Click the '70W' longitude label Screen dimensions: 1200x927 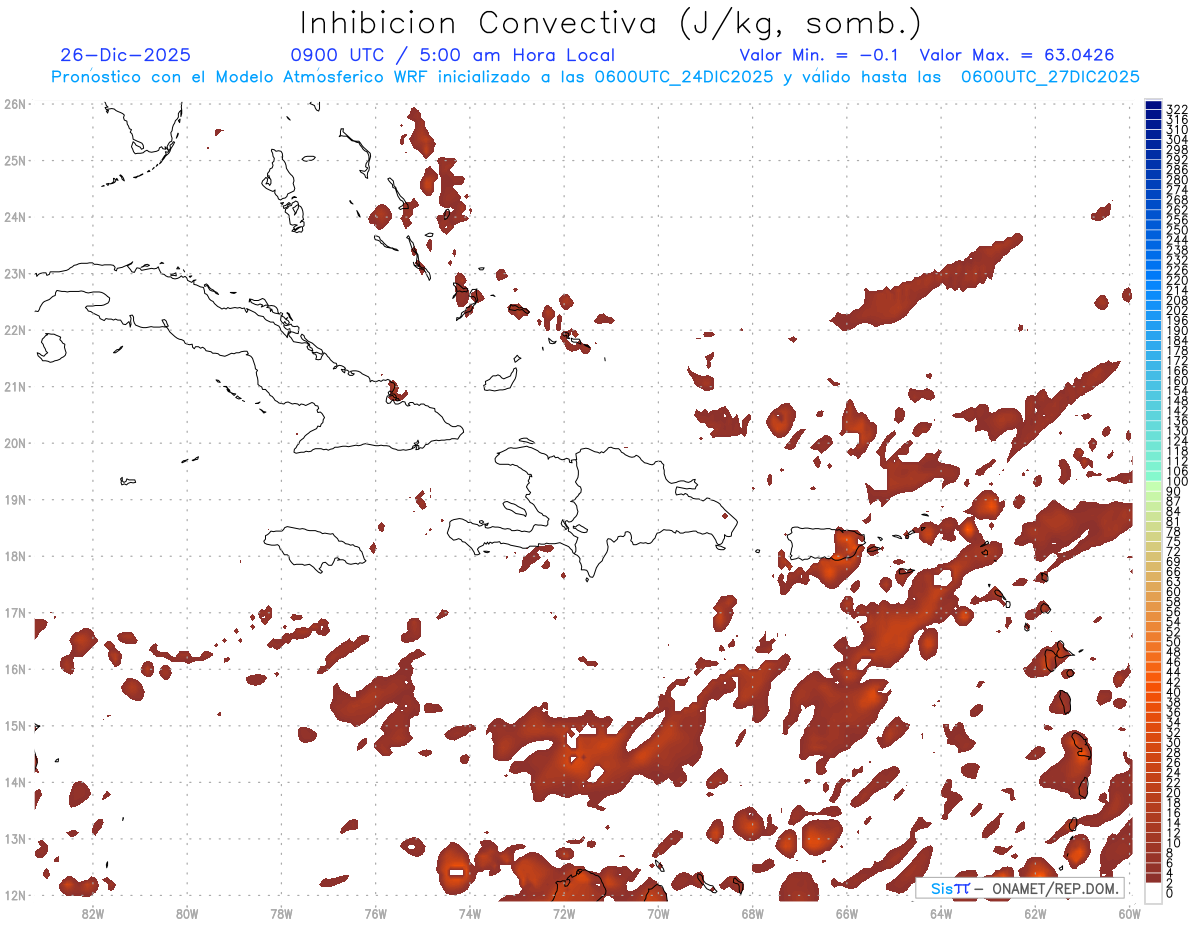point(658,912)
